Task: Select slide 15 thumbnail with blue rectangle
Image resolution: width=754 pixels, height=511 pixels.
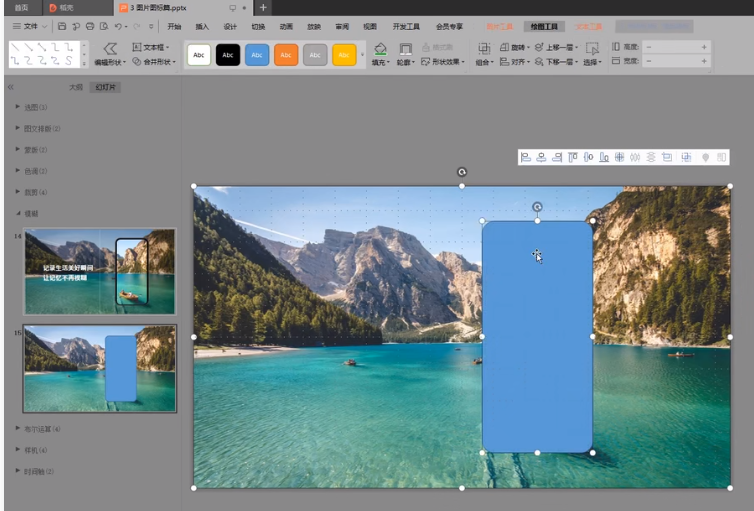Action: click(100, 368)
